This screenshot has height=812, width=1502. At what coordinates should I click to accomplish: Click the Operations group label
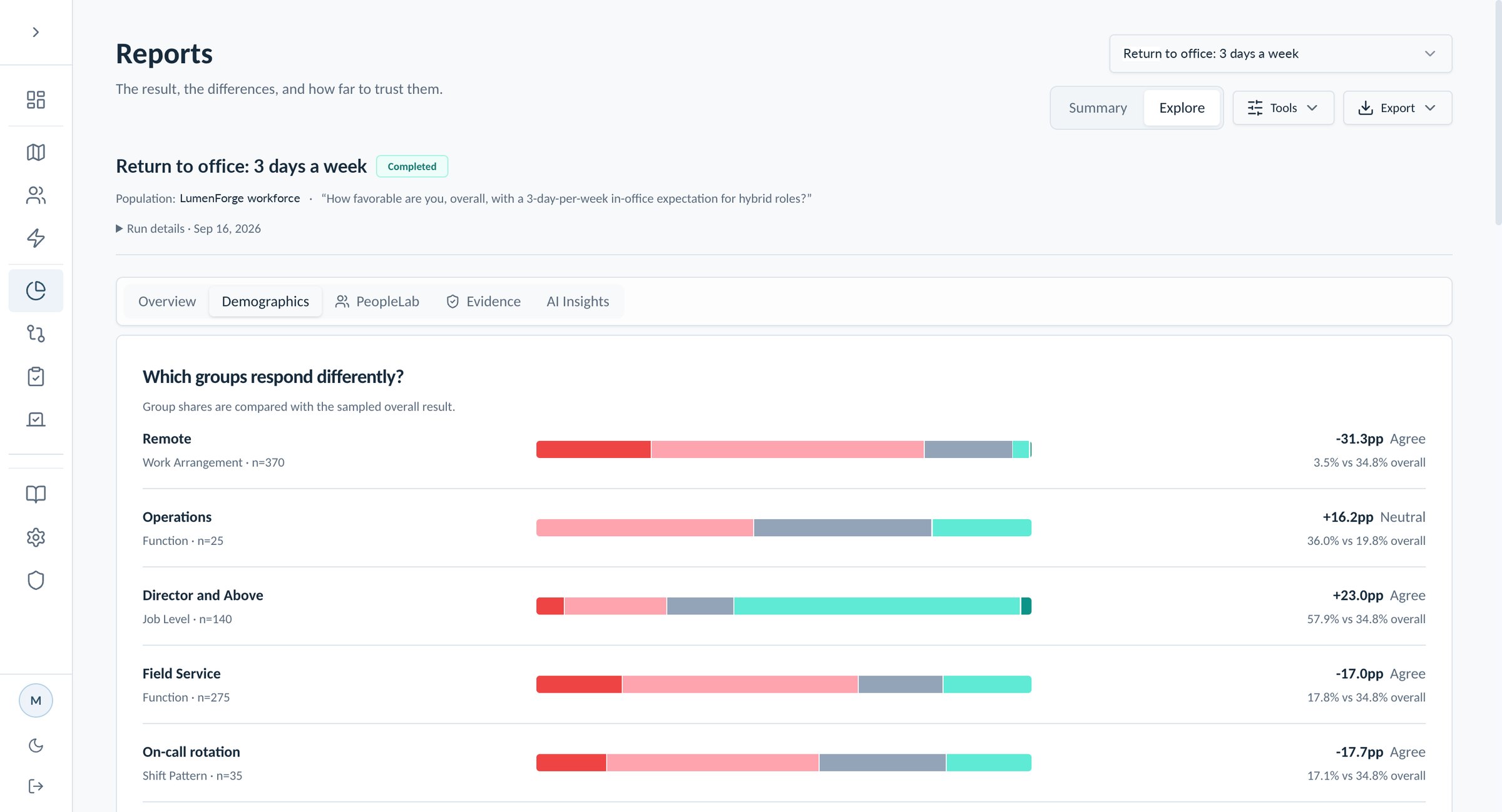tap(177, 517)
